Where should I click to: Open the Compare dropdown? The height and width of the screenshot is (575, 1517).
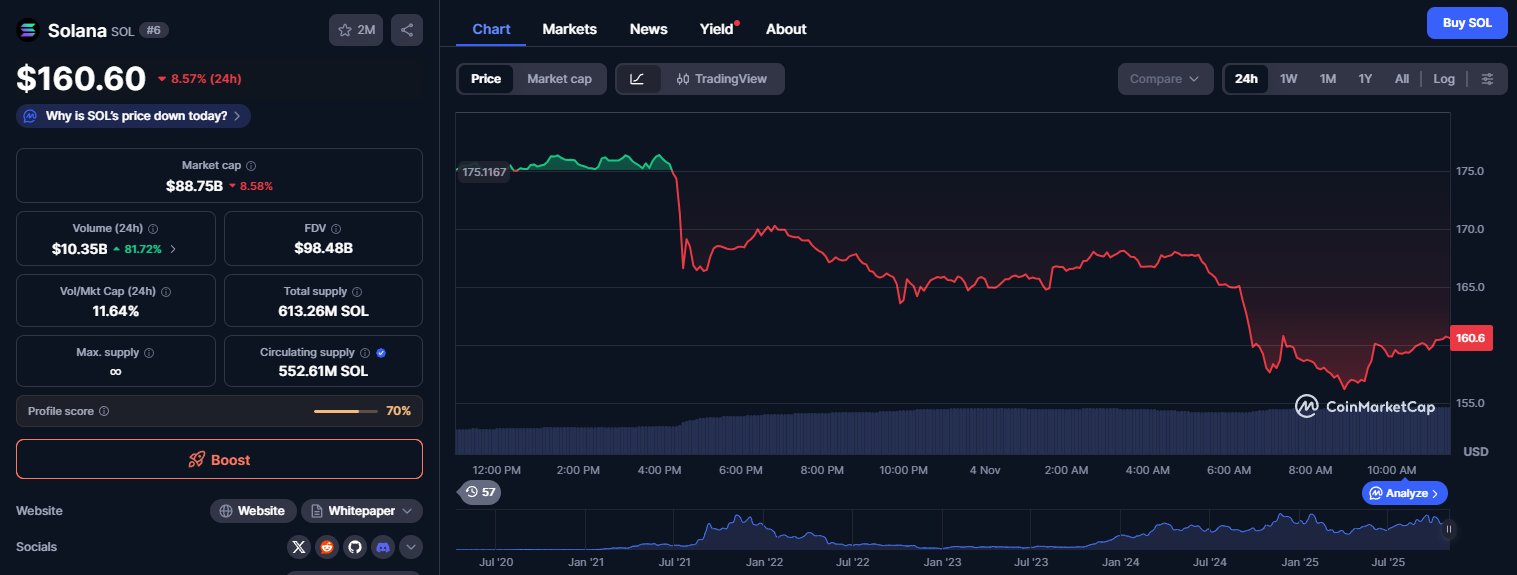click(1165, 79)
